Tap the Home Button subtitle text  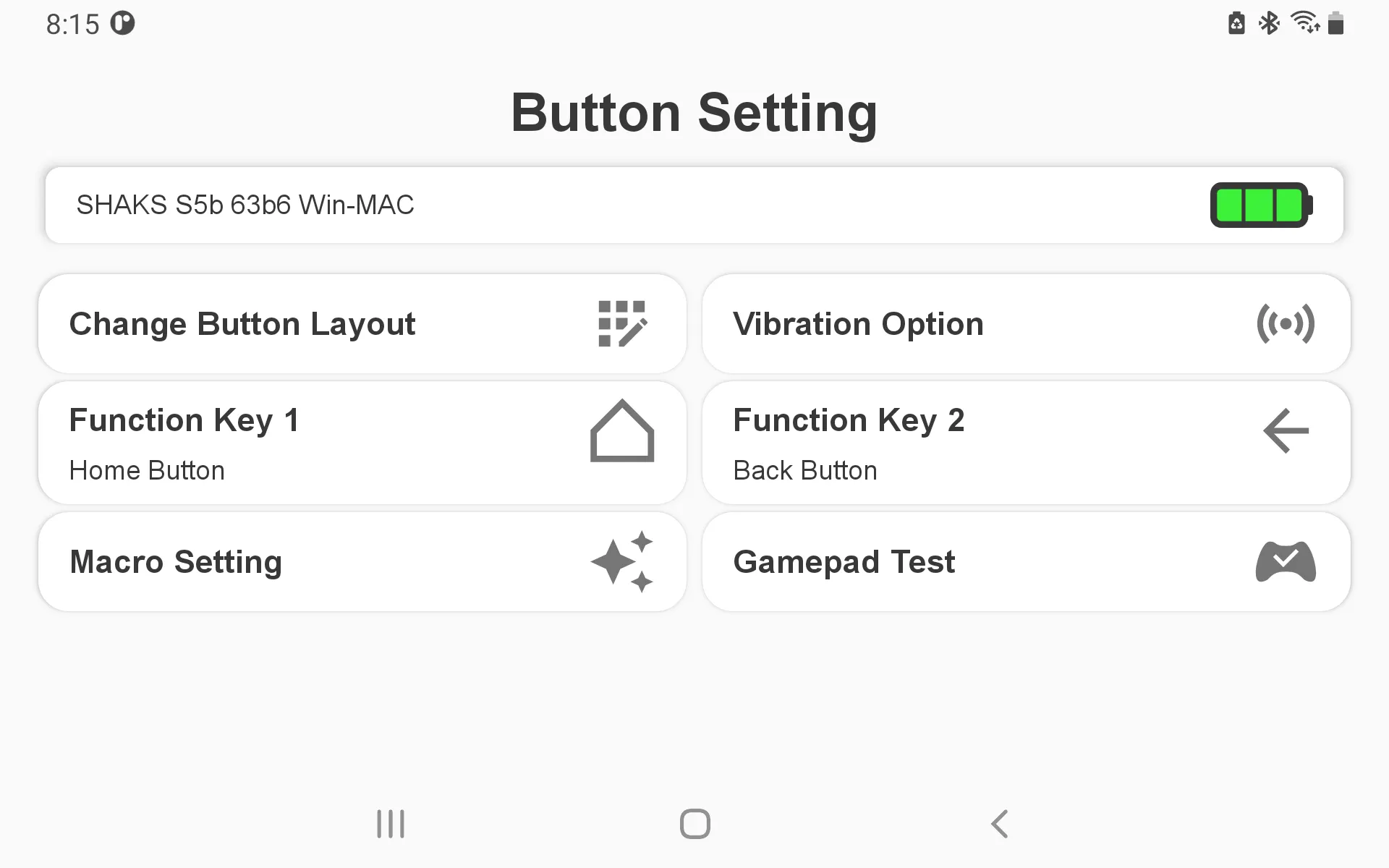147,471
